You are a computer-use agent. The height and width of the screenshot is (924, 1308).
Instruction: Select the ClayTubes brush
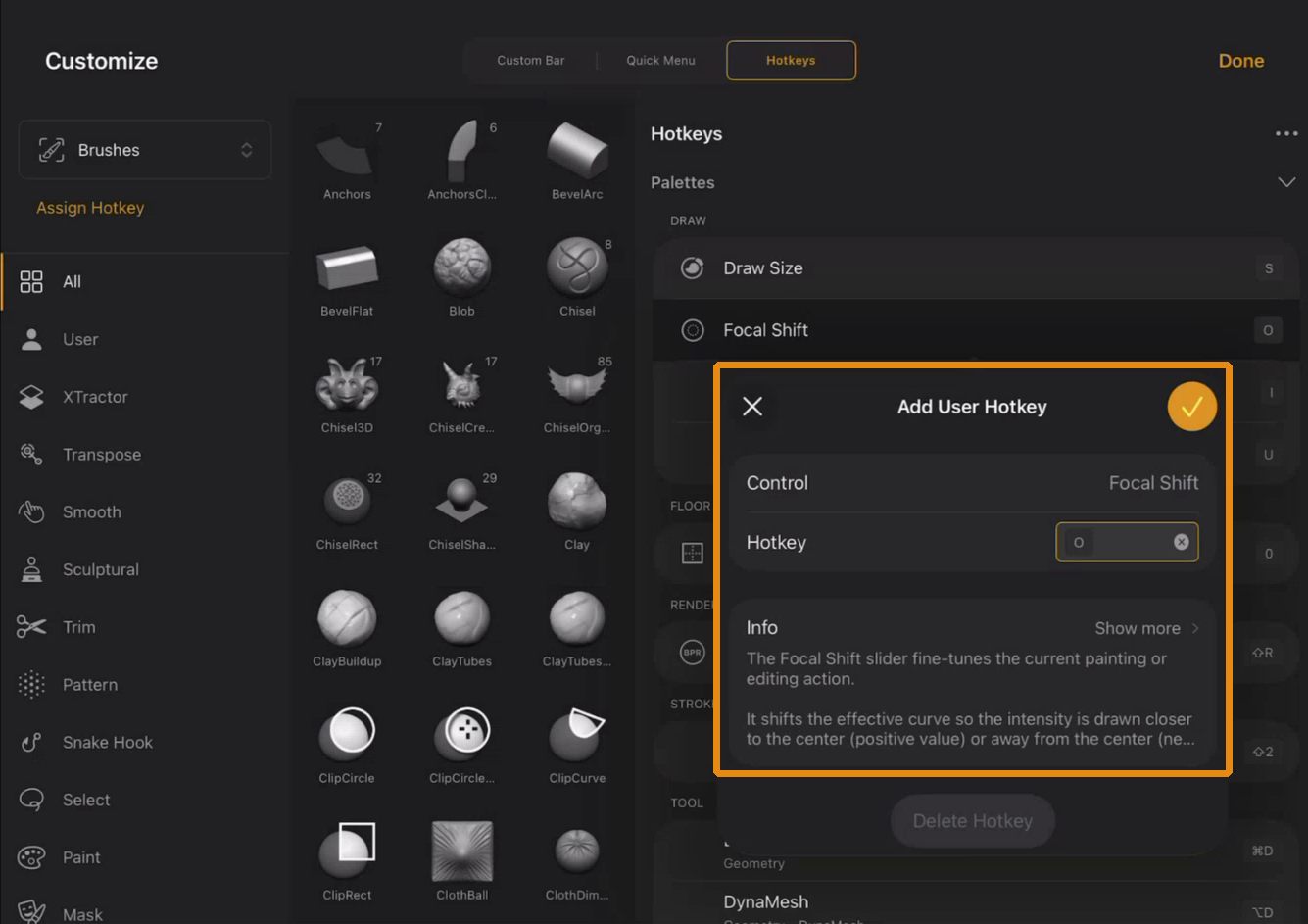pos(461,627)
